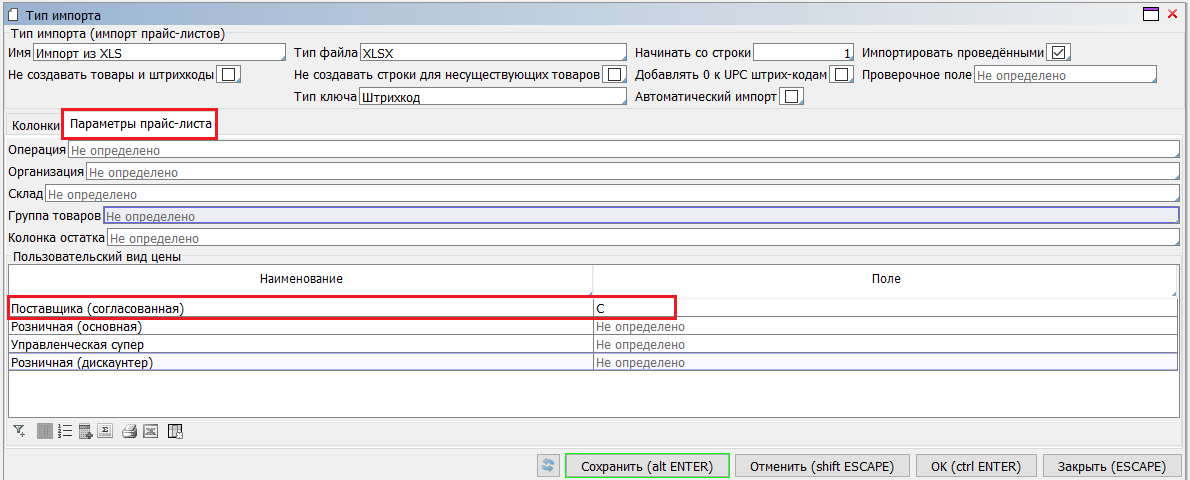Enable "Не создавать товары и штрихкоды" checkbox
The height and width of the screenshot is (480, 1190).
229,74
